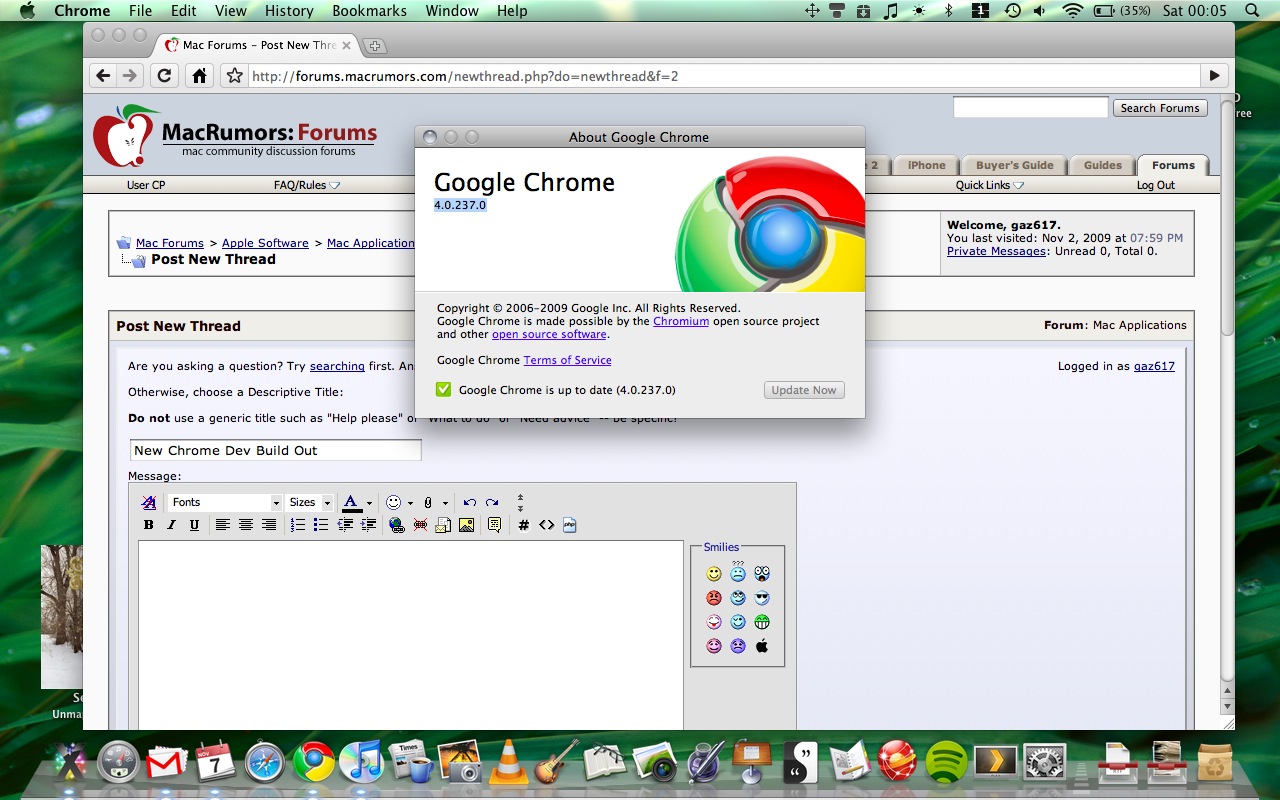Viewport: 1280px width, 800px height.
Task: Align message text left
Action: coord(222,525)
